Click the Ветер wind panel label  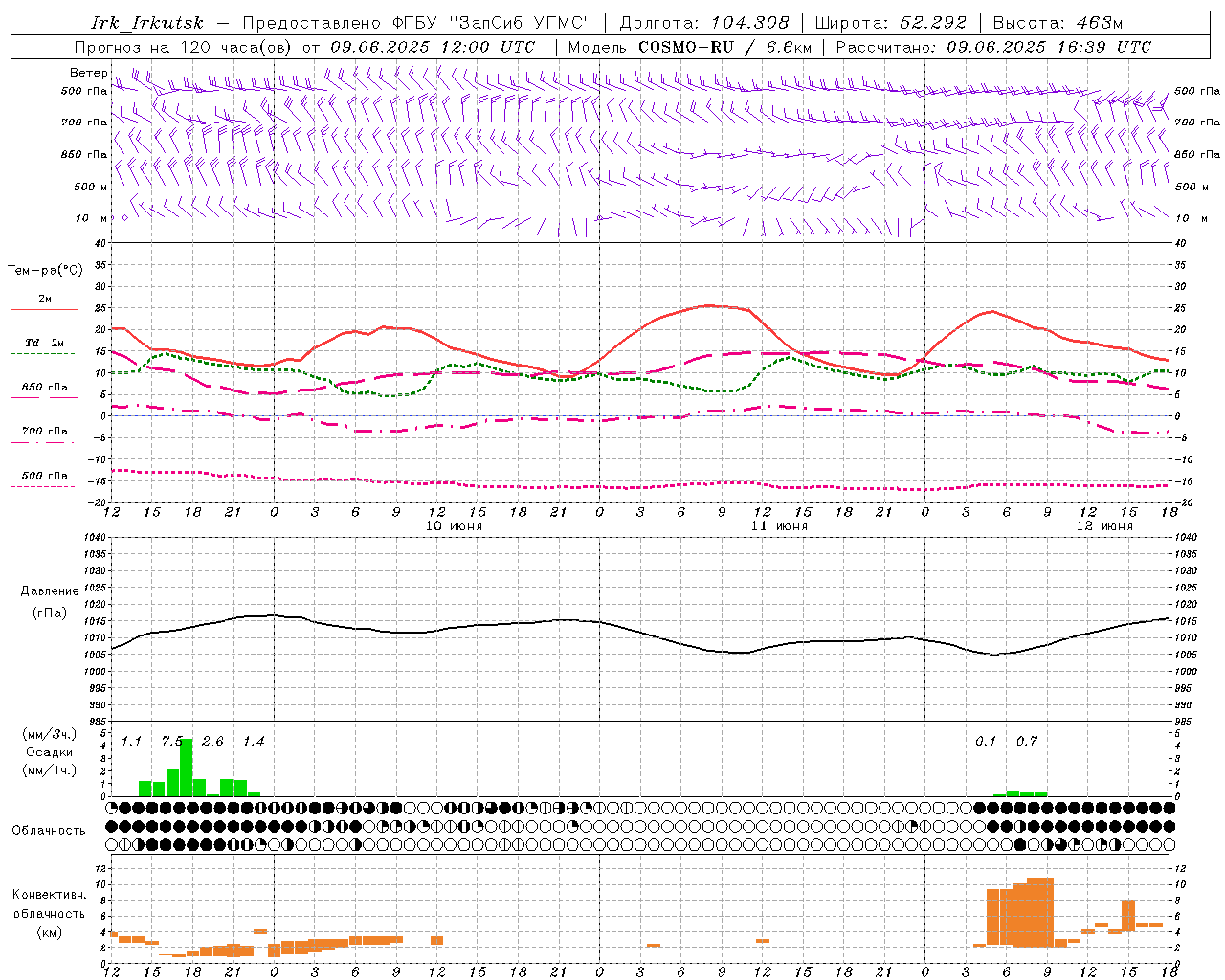(89, 73)
